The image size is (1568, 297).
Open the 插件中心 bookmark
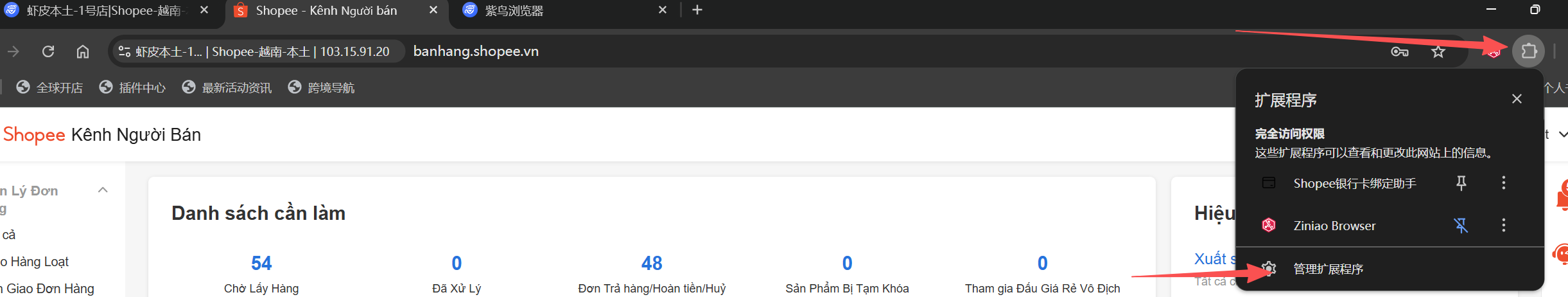coord(133,87)
